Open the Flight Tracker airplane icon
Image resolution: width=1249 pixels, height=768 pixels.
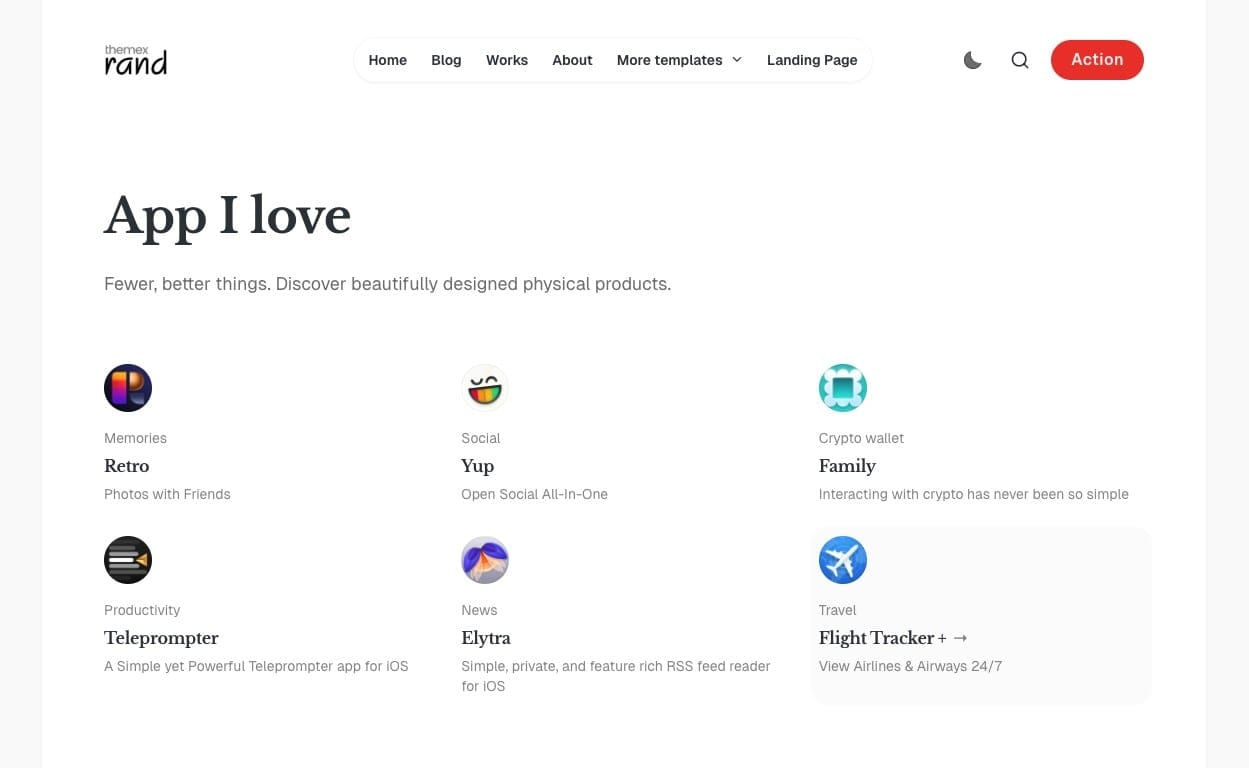tap(842, 560)
